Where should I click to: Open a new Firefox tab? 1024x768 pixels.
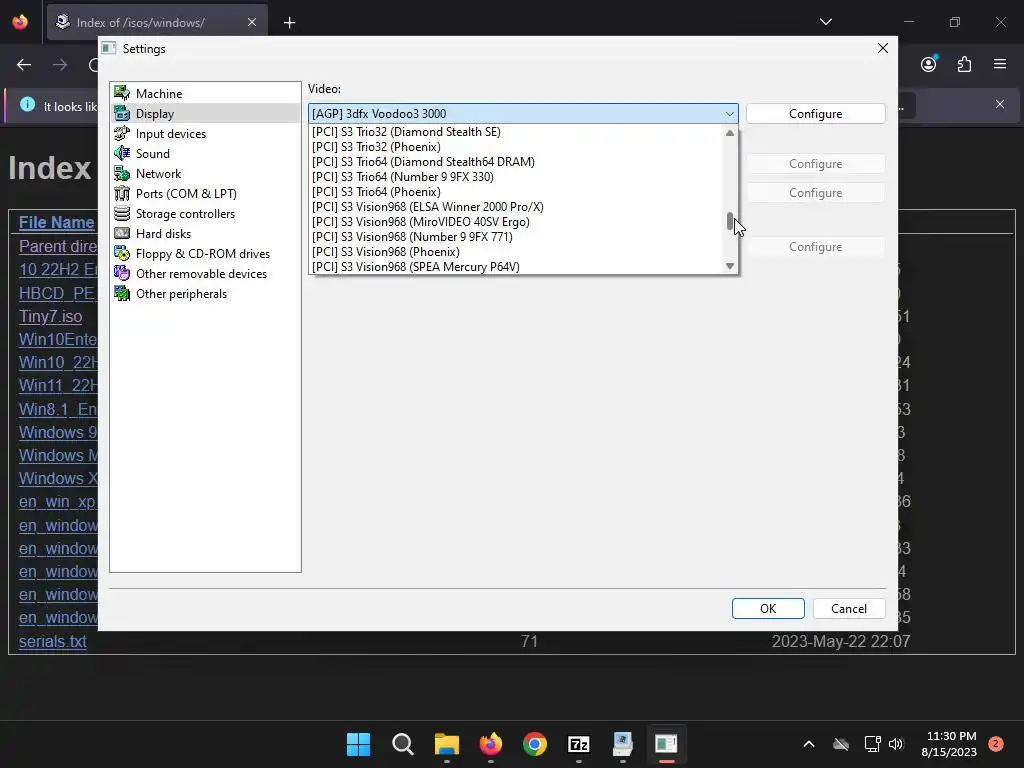click(x=289, y=23)
